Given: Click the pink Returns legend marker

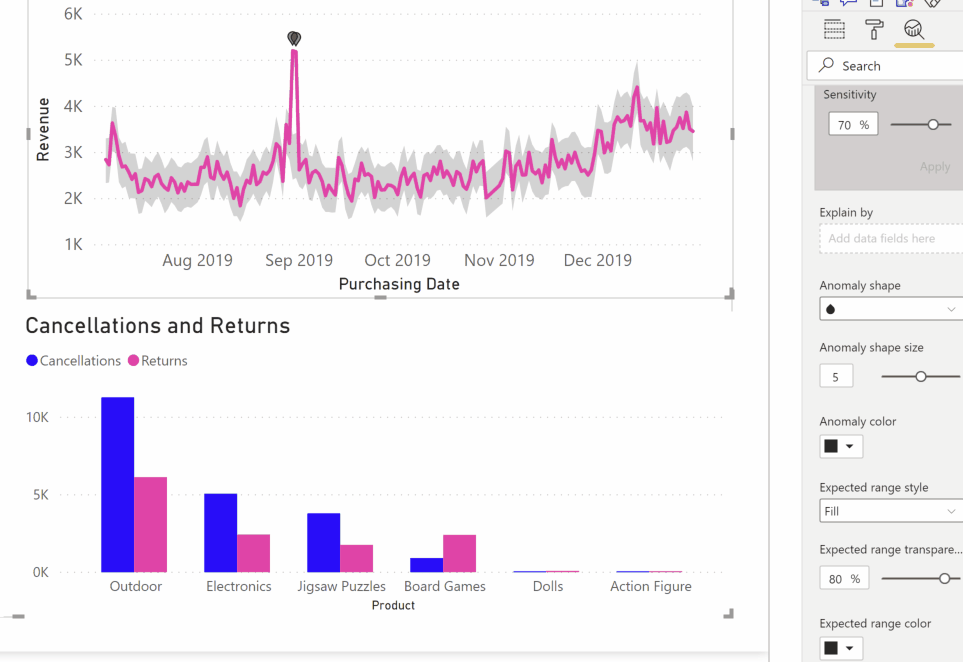Looking at the screenshot, I should point(133,361).
